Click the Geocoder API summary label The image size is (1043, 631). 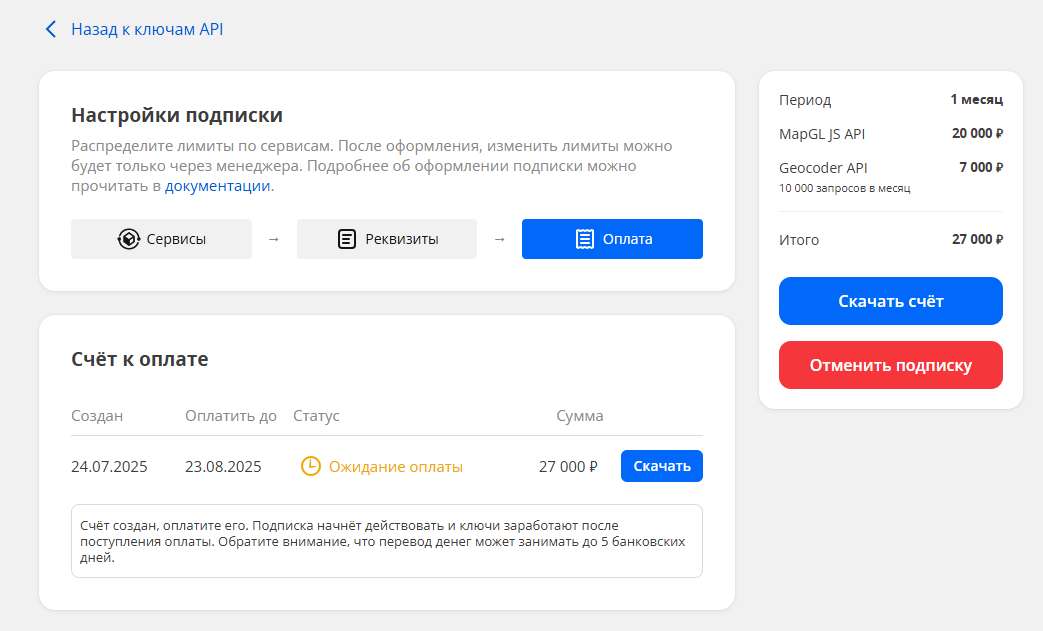pos(823,168)
